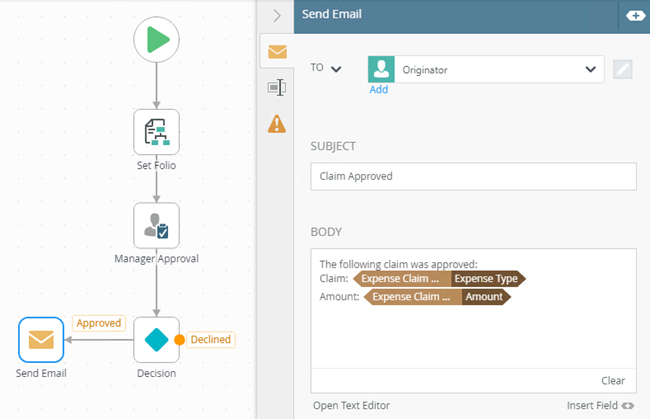The width and height of the screenshot is (650, 419).
Task: Select the Expense Type field token
Action: [487, 279]
